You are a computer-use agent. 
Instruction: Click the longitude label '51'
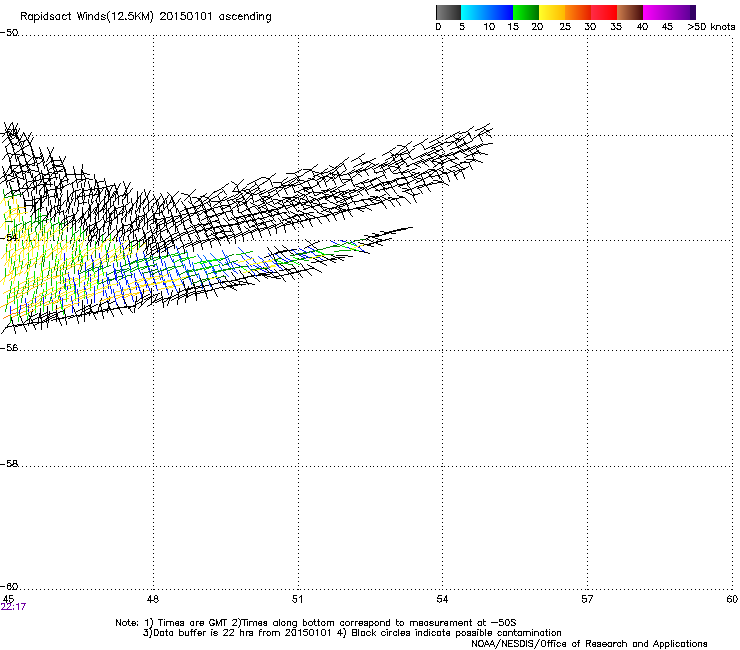(297, 599)
